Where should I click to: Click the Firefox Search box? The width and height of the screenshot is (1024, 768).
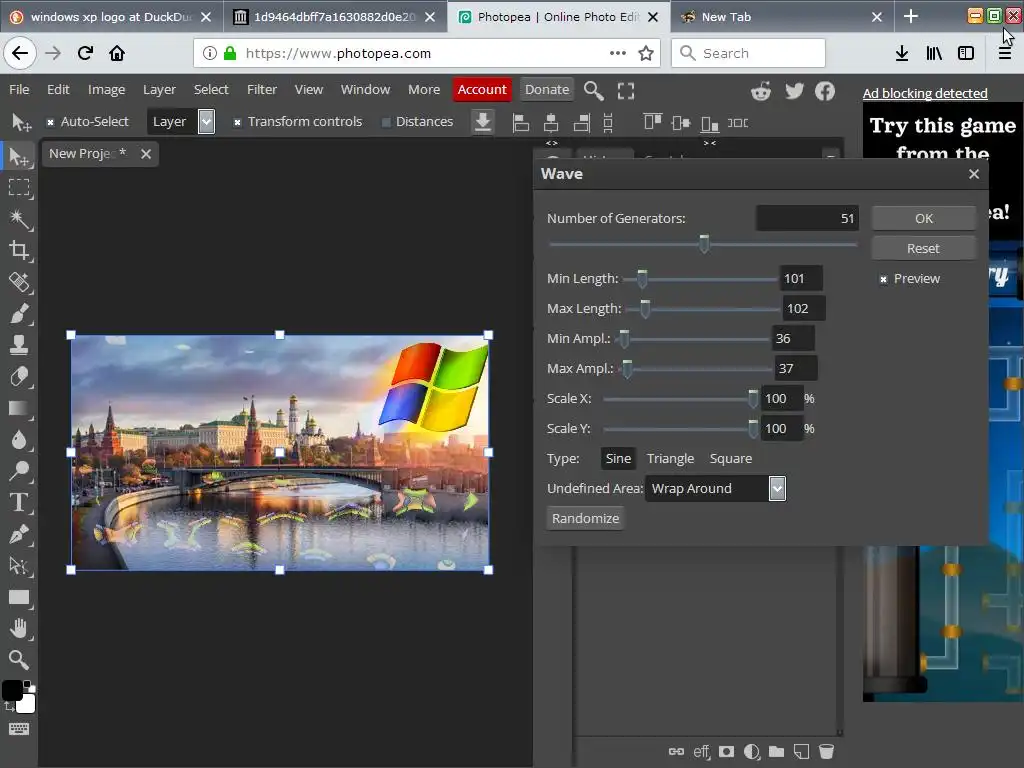[x=748, y=53]
